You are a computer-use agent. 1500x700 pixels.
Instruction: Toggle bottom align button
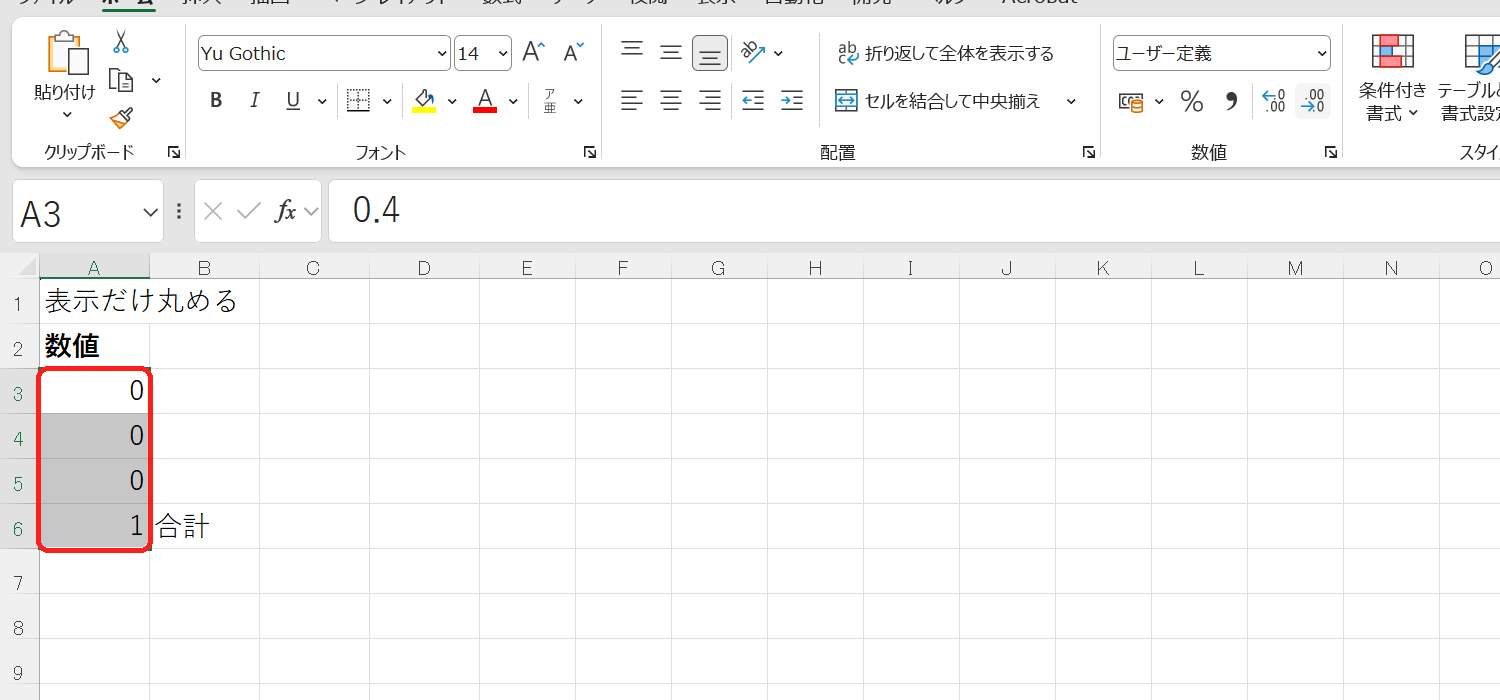pos(710,53)
